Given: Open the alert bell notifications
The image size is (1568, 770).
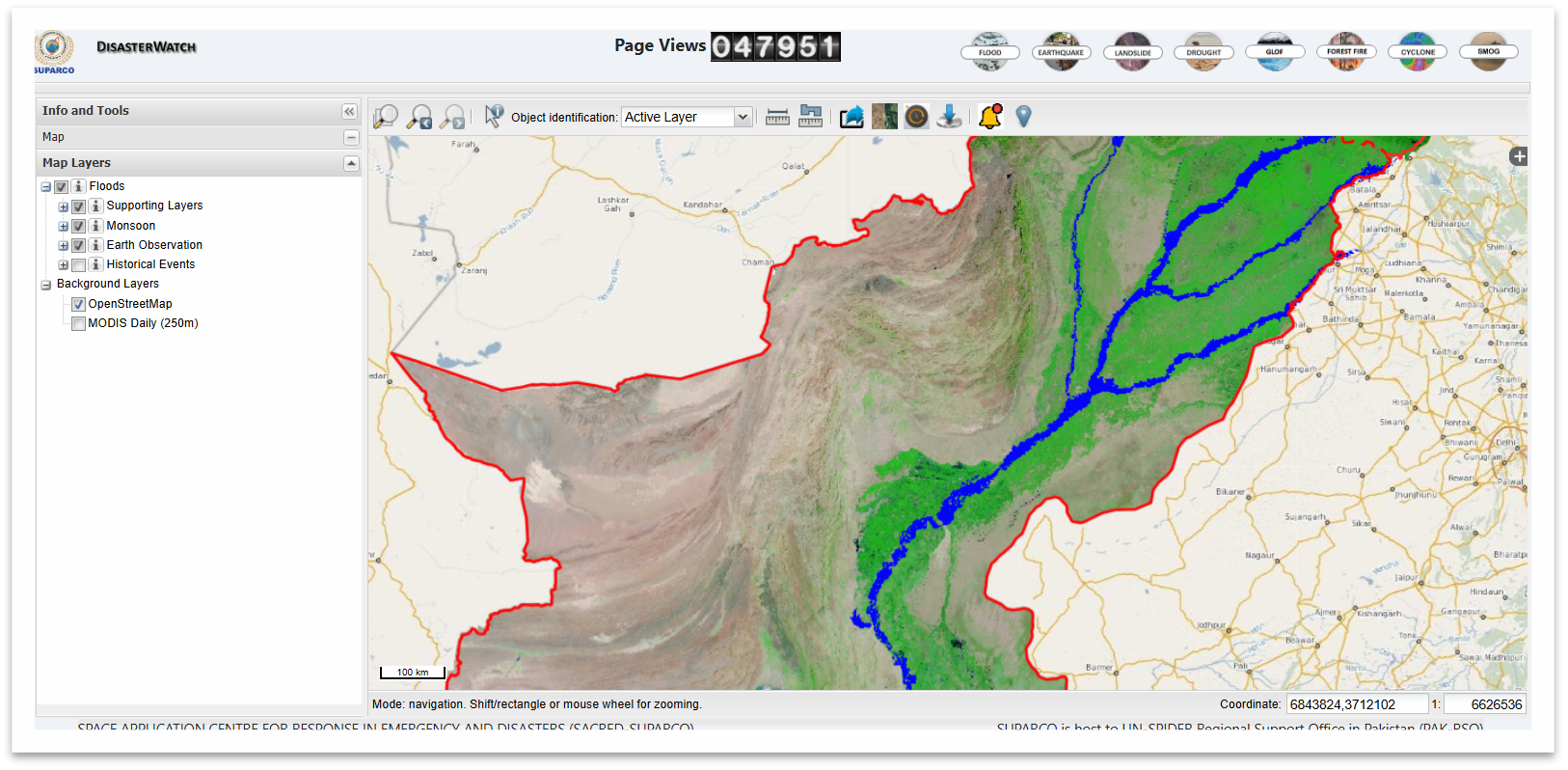Looking at the screenshot, I should click(x=990, y=117).
